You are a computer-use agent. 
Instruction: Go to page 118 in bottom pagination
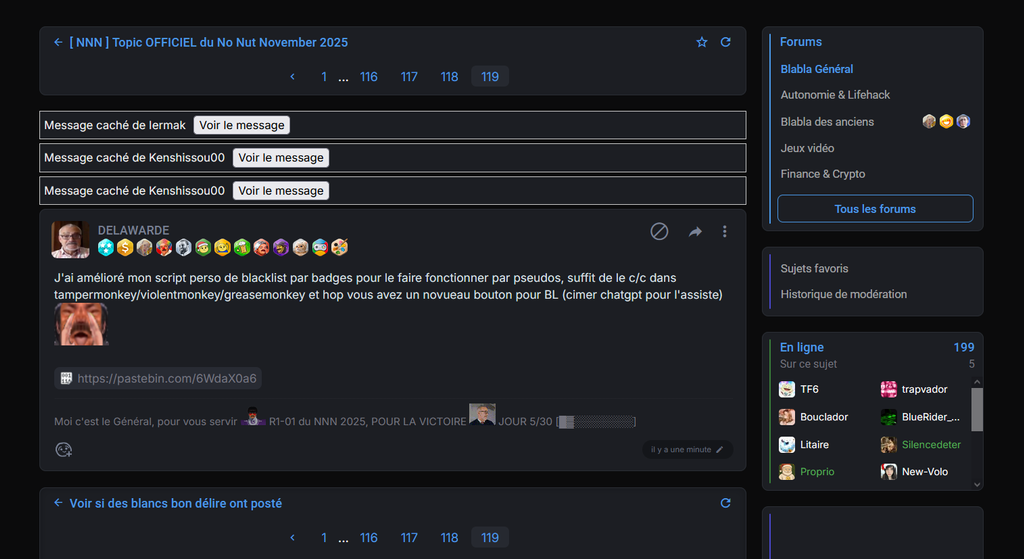pyautogui.click(x=449, y=537)
